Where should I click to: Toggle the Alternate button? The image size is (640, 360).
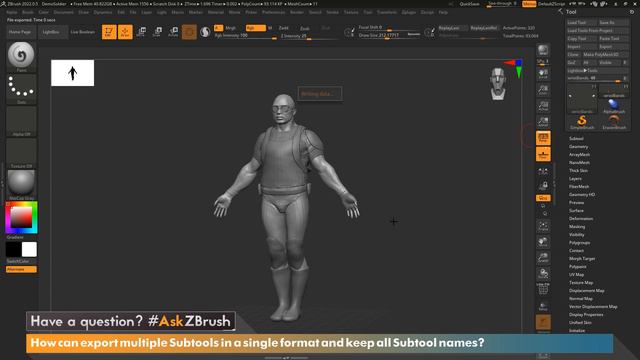[x=21, y=269]
